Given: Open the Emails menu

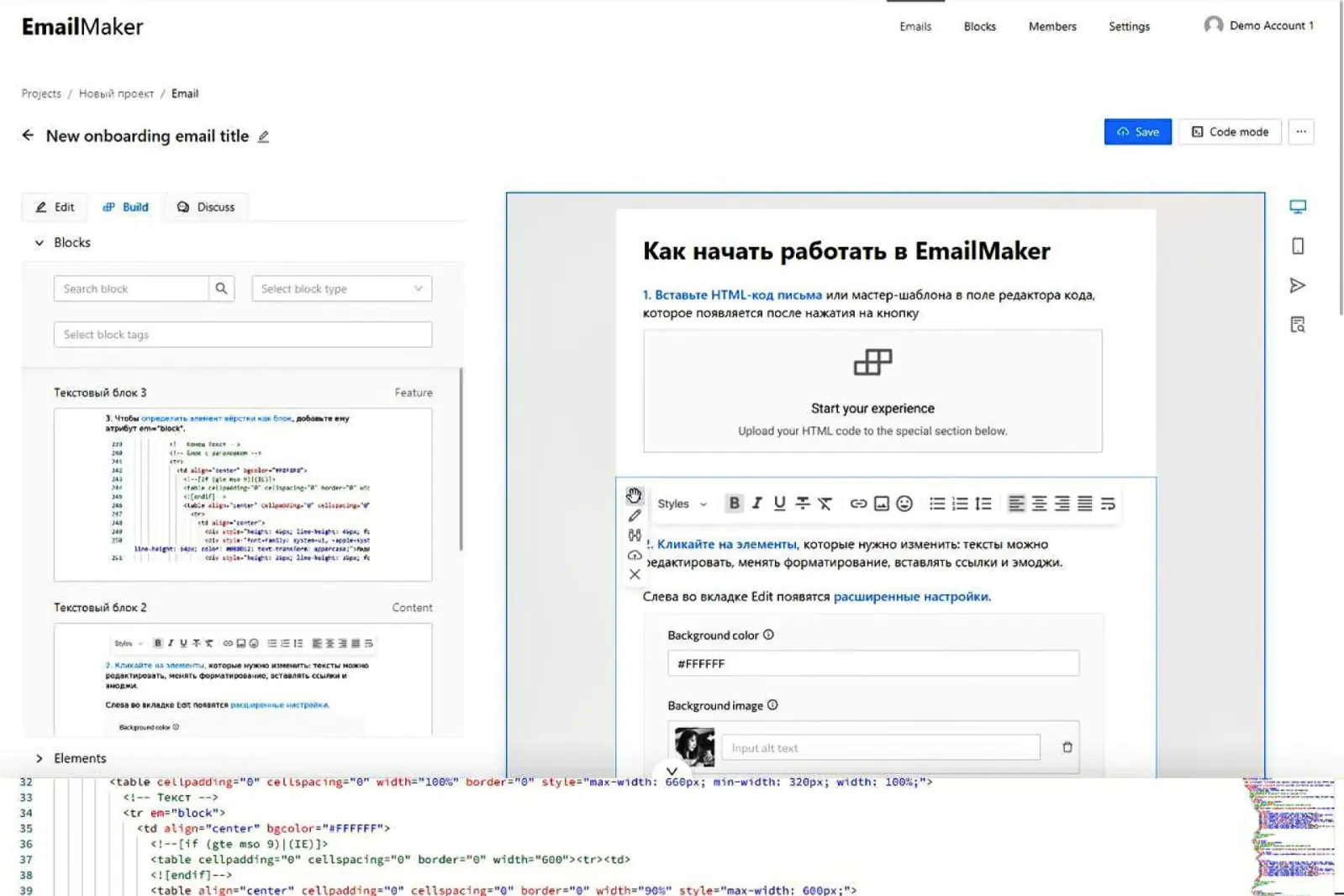Looking at the screenshot, I should (915, 26).
